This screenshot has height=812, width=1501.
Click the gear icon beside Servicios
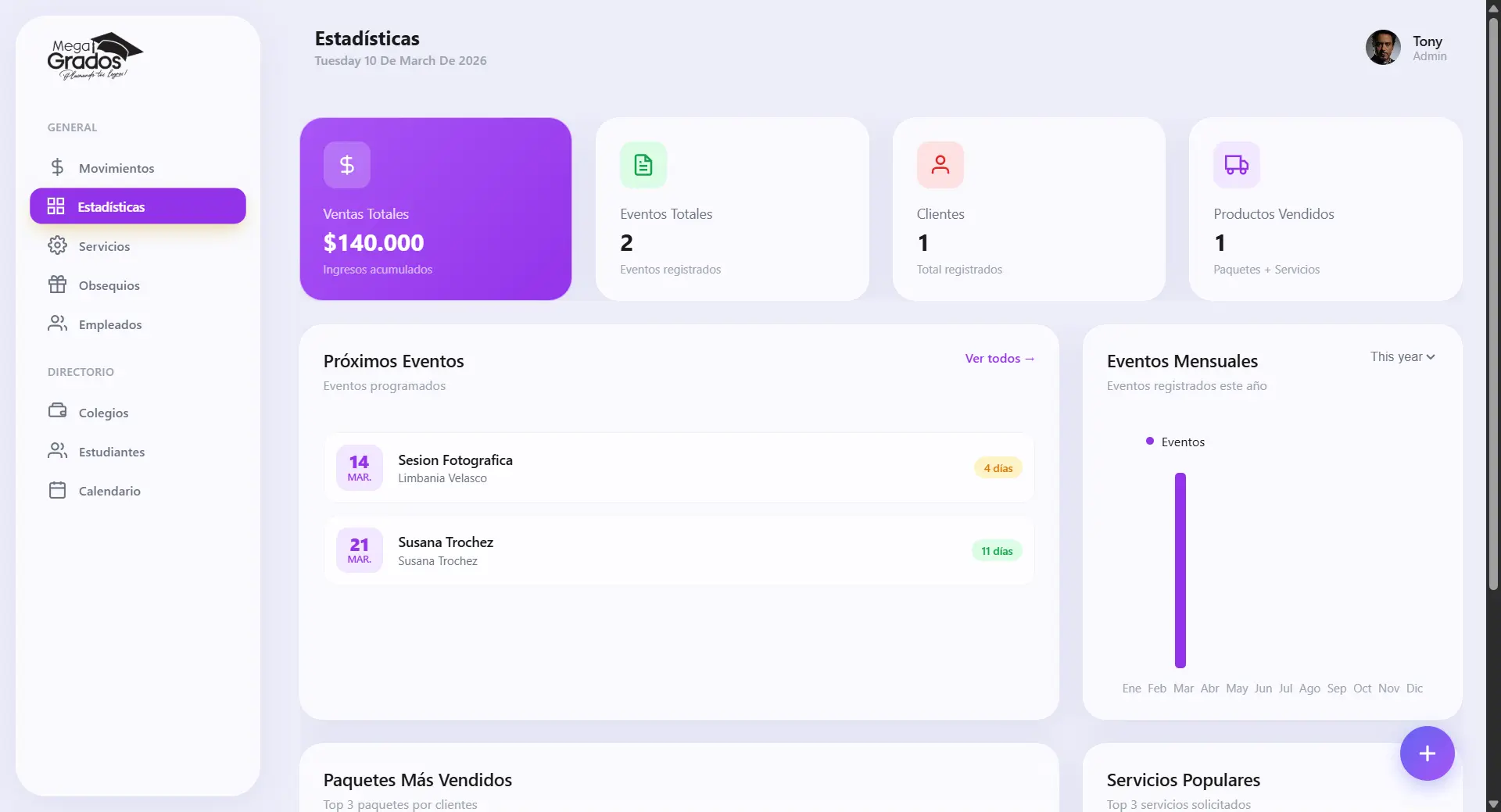(57, 246)
